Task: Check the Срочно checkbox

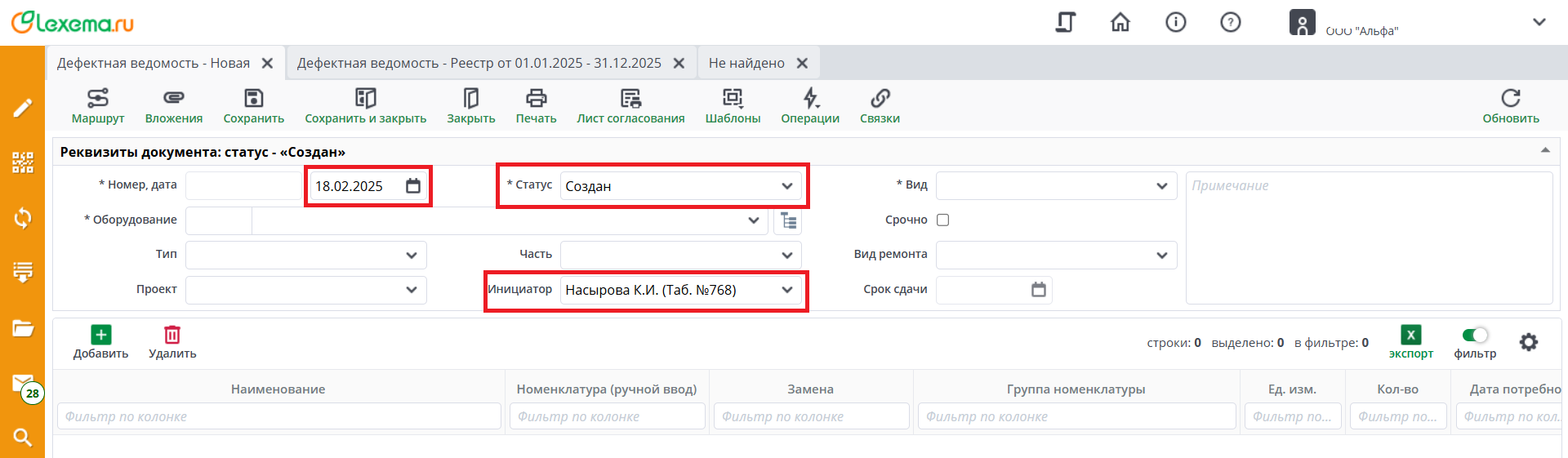Action: coord(942,220)
